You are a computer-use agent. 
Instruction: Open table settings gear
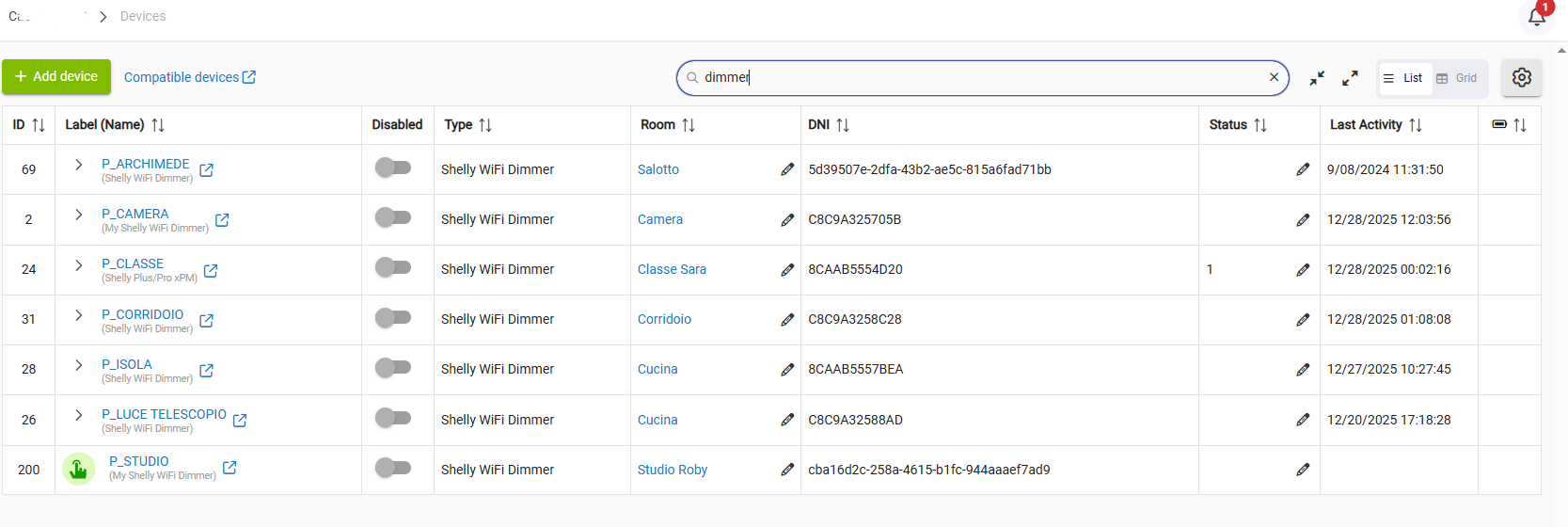click(1521, 78)
